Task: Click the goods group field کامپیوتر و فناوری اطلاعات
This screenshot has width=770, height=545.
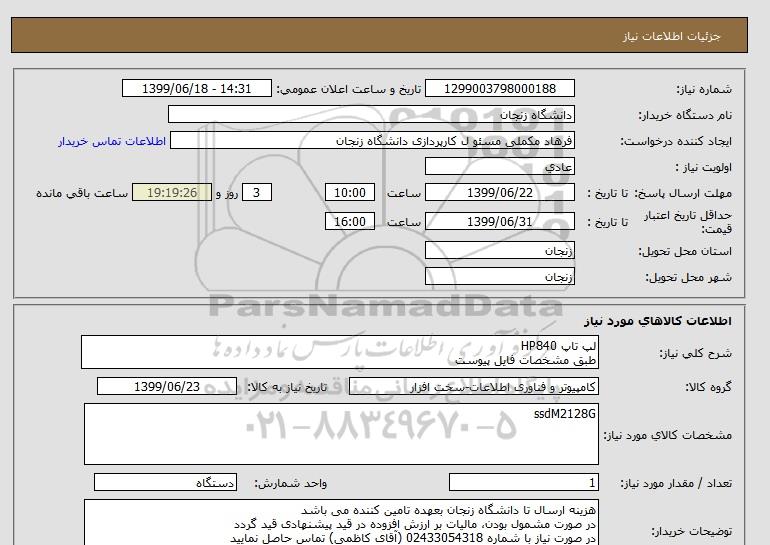Action: [474, 386]
